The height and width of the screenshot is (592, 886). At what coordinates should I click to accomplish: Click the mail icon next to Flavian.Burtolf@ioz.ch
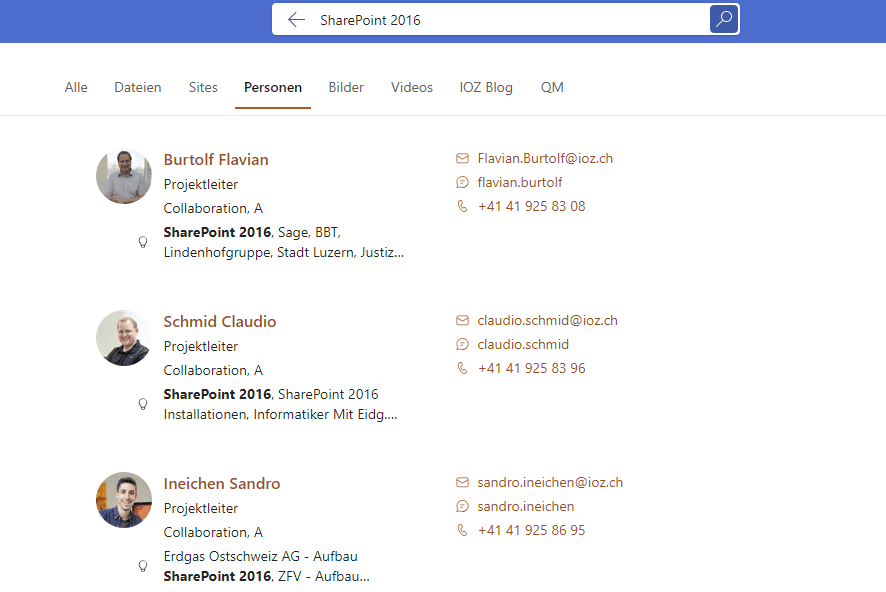tap(462, 159)
